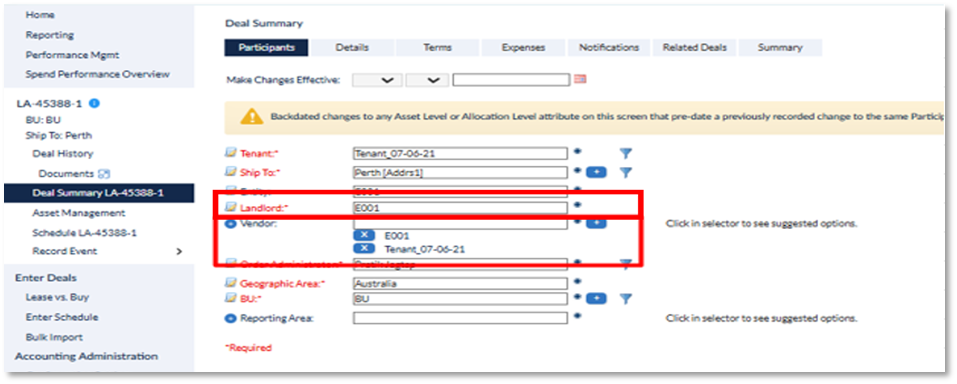Open Bulk Import in the sidebar
957x384 pixels.
click(x=54, y=337)
